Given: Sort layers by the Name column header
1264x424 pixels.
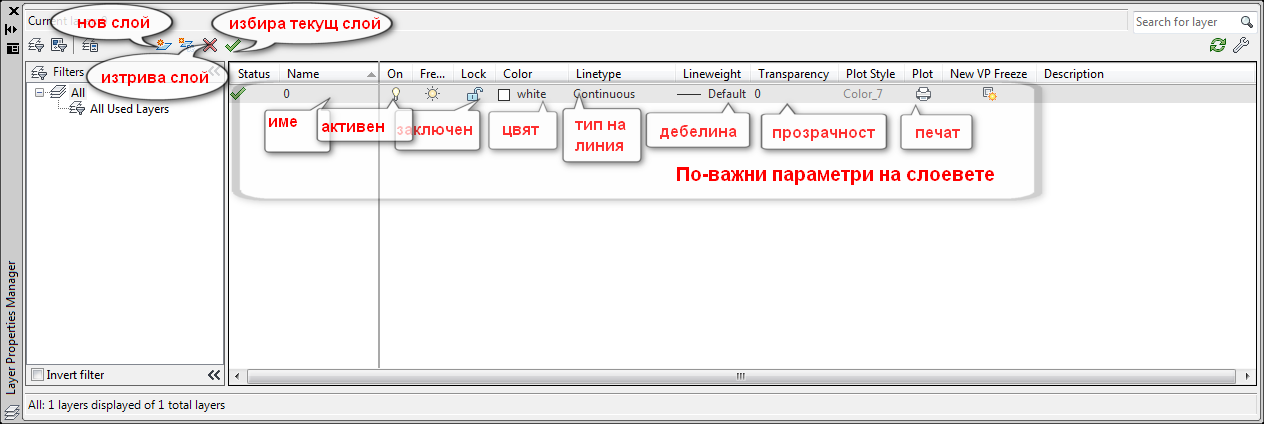Looking at the screenshot, I should (x=330, y=73).
